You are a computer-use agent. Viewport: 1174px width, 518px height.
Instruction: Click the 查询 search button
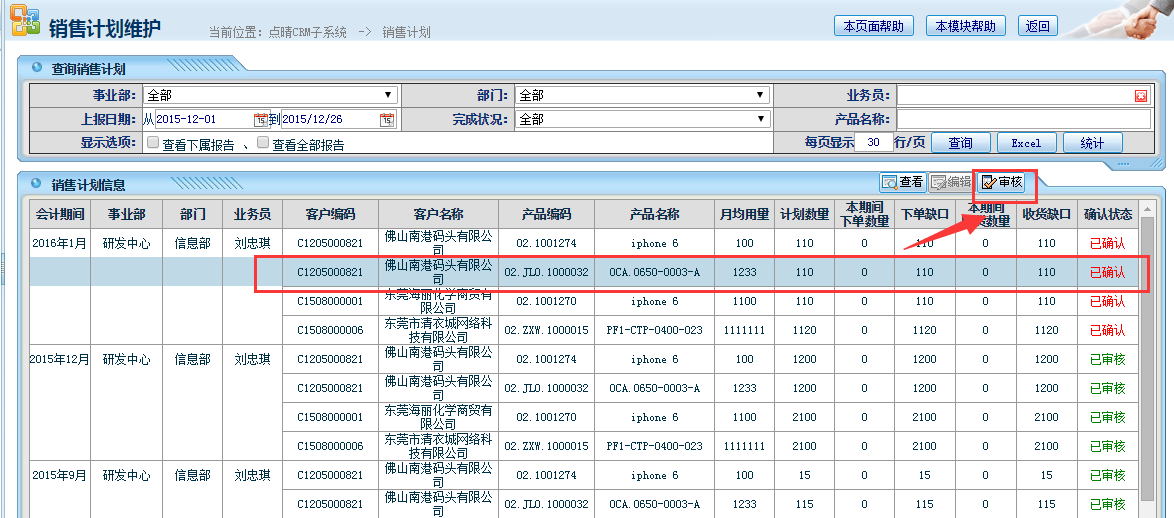(x=960, y=143)
